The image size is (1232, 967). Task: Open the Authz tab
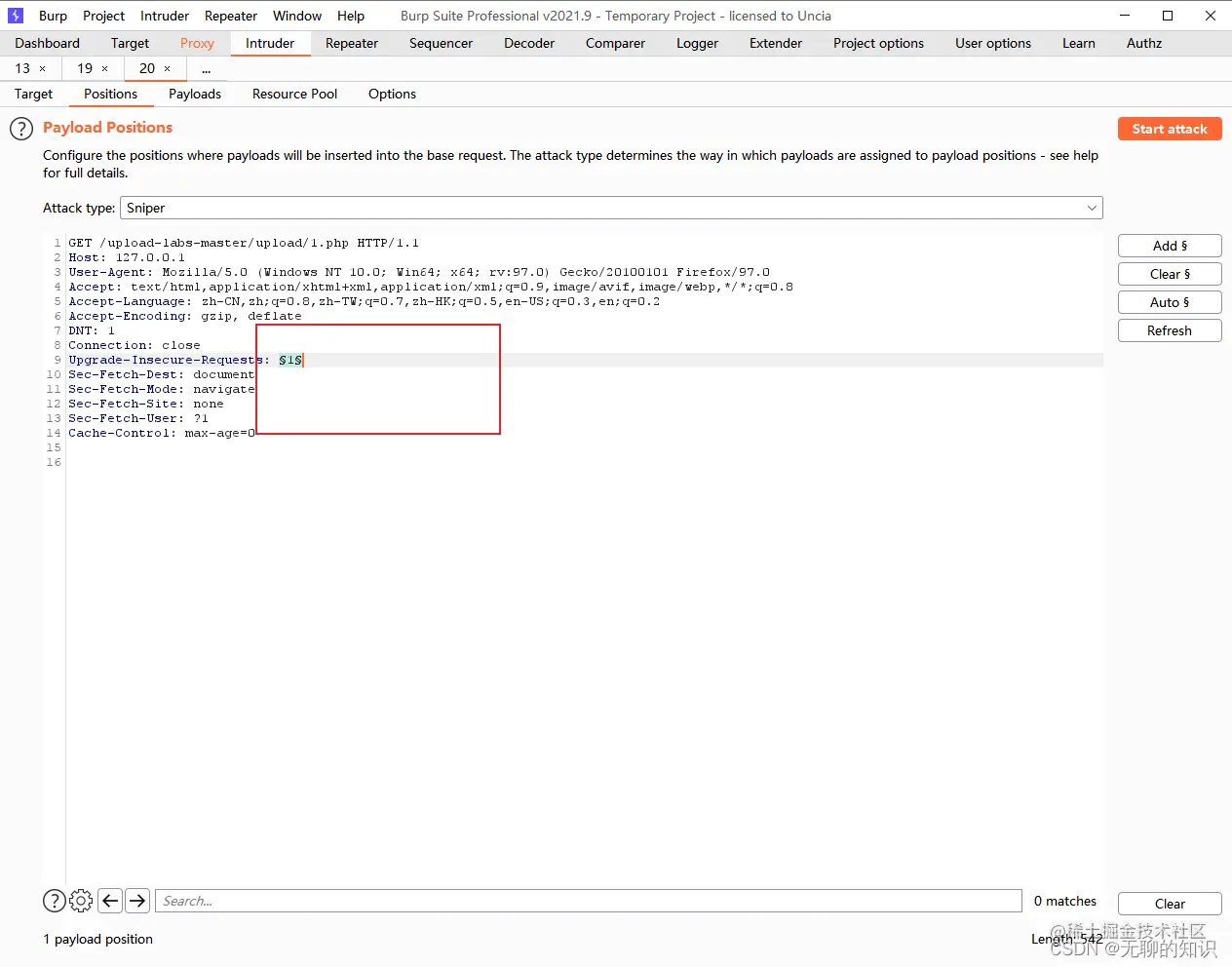[1144, 43]
